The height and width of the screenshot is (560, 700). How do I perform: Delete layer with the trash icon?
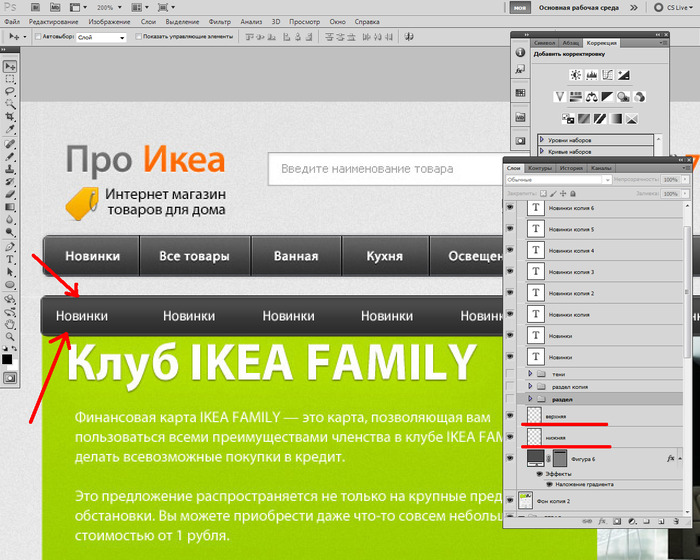point(676,521)
